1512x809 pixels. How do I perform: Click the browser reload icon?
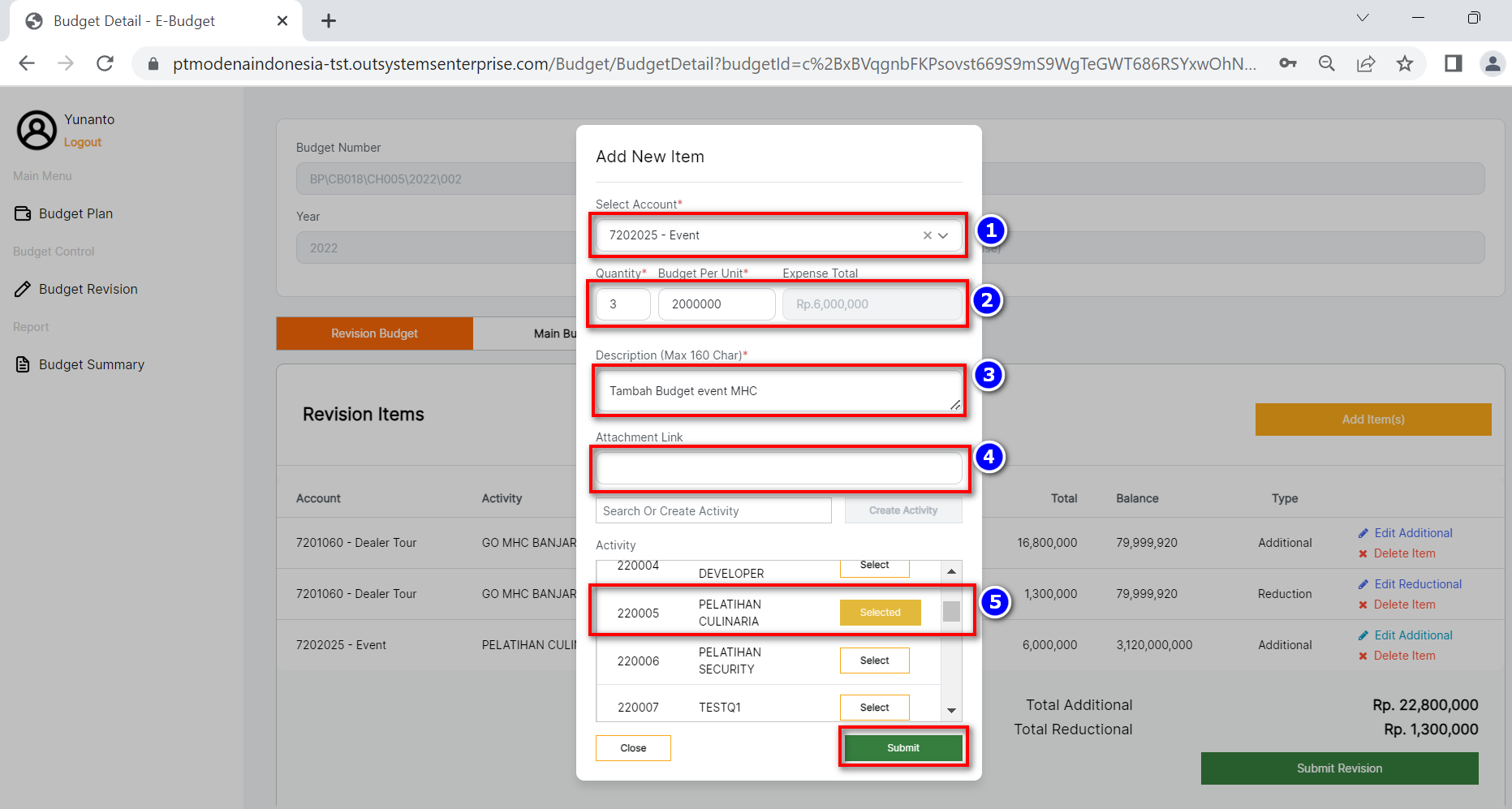point(105,63)
